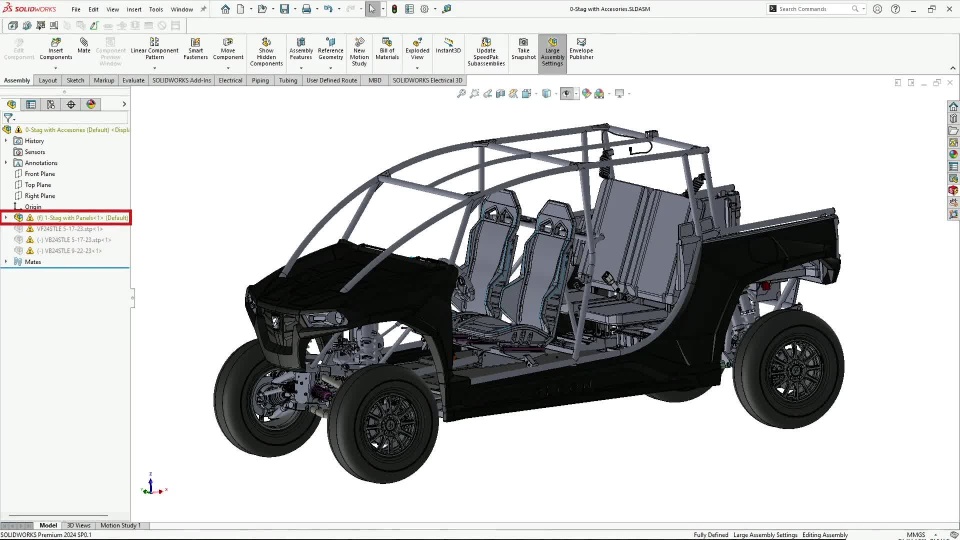Image resolution: width=960 pixels, height=540 pixels.
Task: Click Insert Components tool
Action: [x=56, y=49]
